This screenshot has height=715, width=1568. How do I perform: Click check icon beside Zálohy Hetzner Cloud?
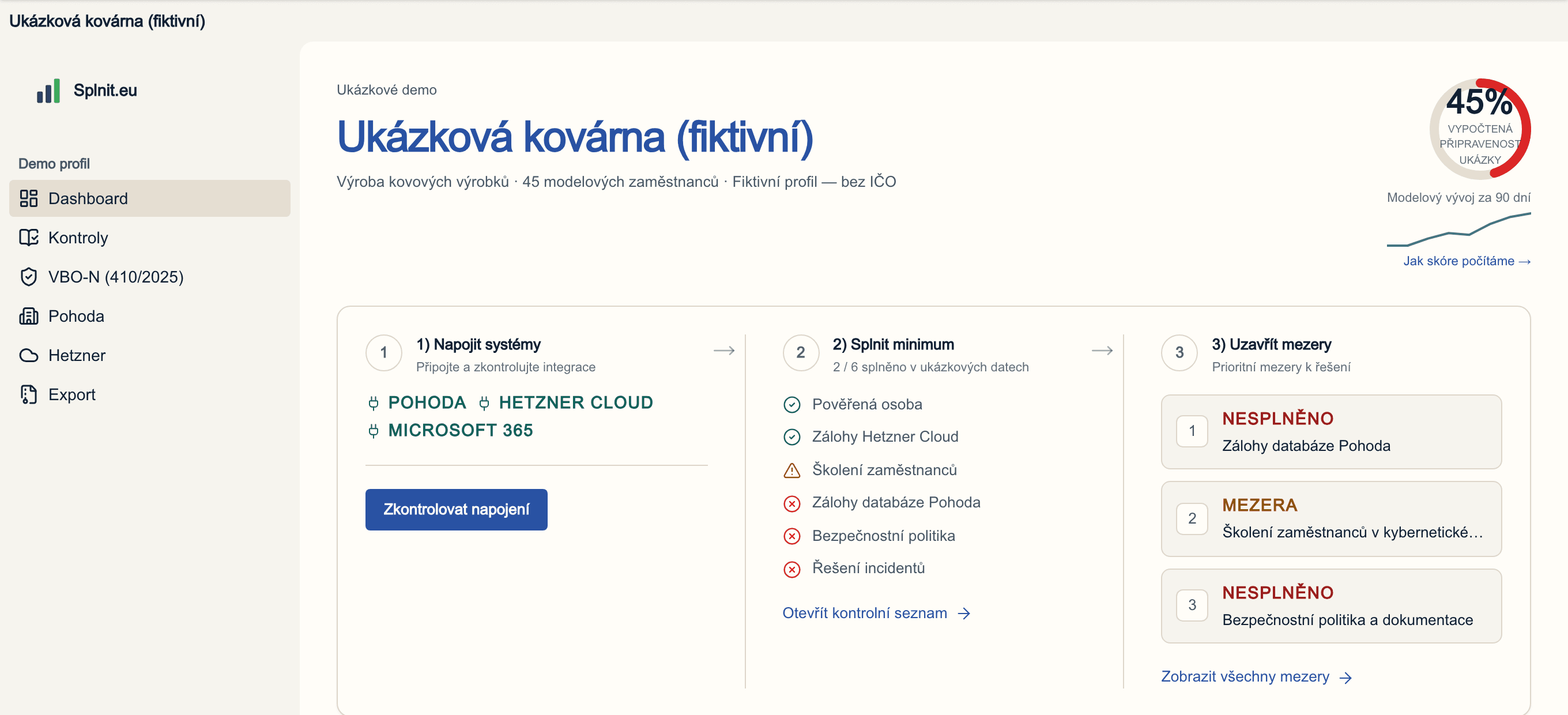[x=792, y=437]
